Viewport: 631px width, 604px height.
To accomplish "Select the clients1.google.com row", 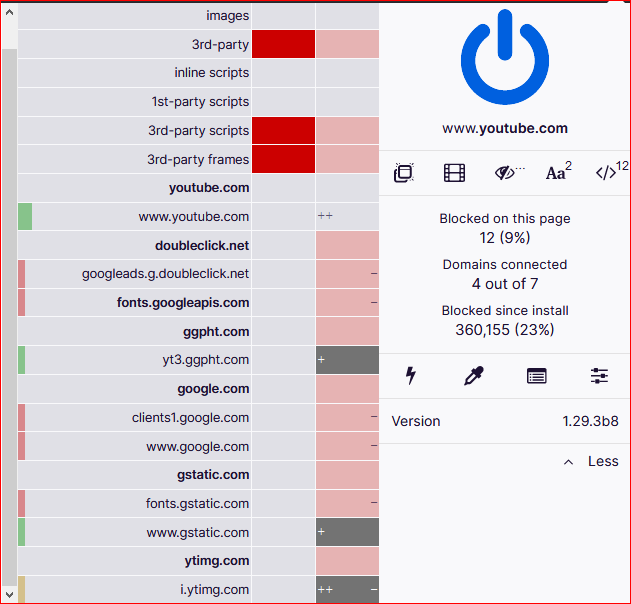I will click(134, 417).
